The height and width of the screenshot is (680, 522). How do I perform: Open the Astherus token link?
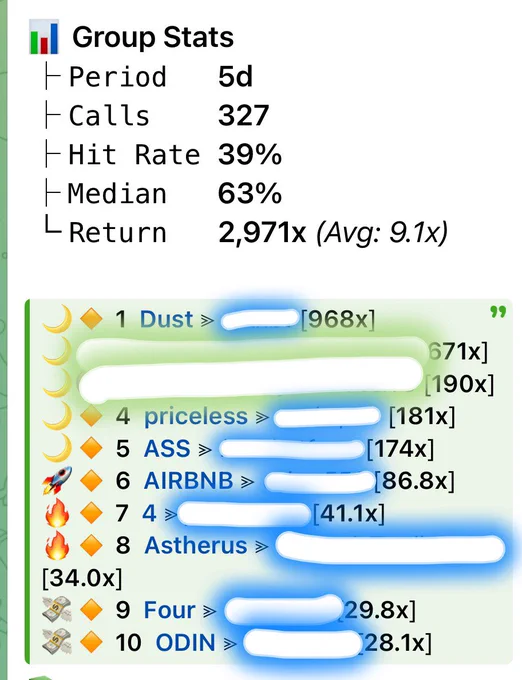pyautogui.click(x=196, y=545)
